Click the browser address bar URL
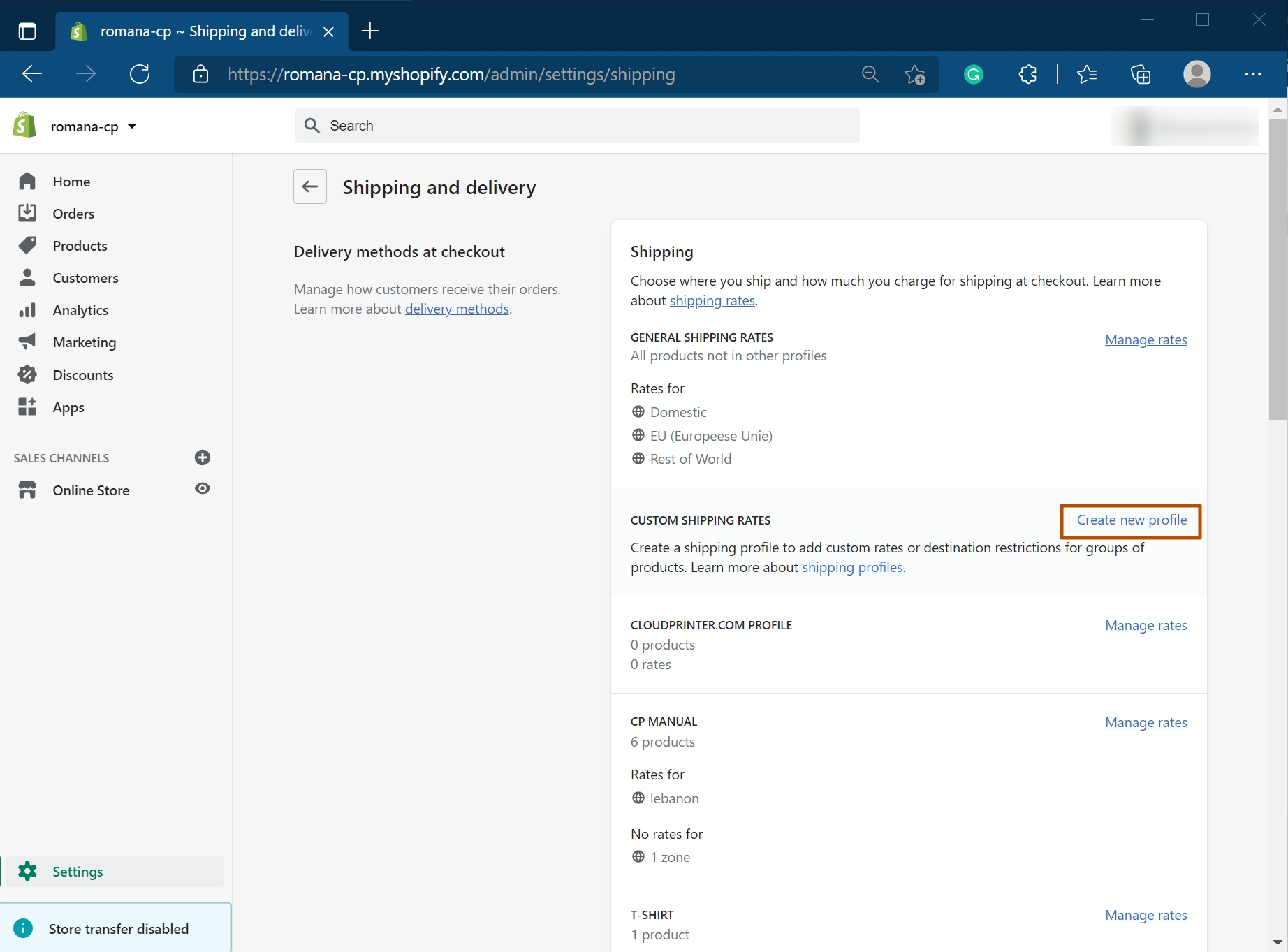Viewport: 1288px width, 952px height. 451,74
